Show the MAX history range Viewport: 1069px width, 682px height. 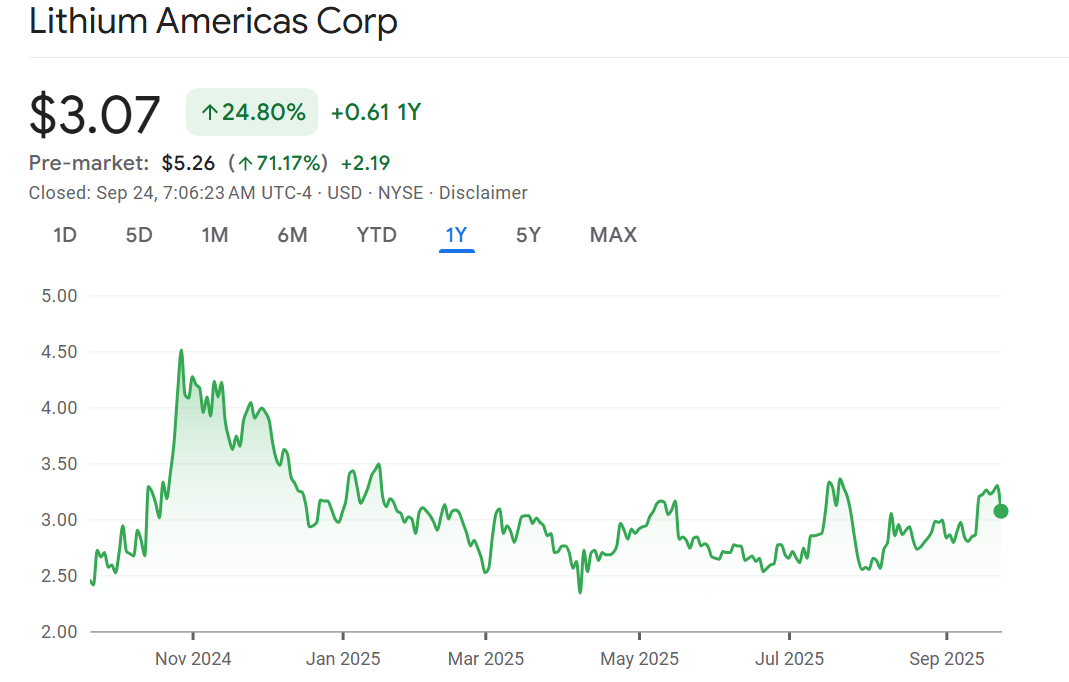tap(613, 235)
